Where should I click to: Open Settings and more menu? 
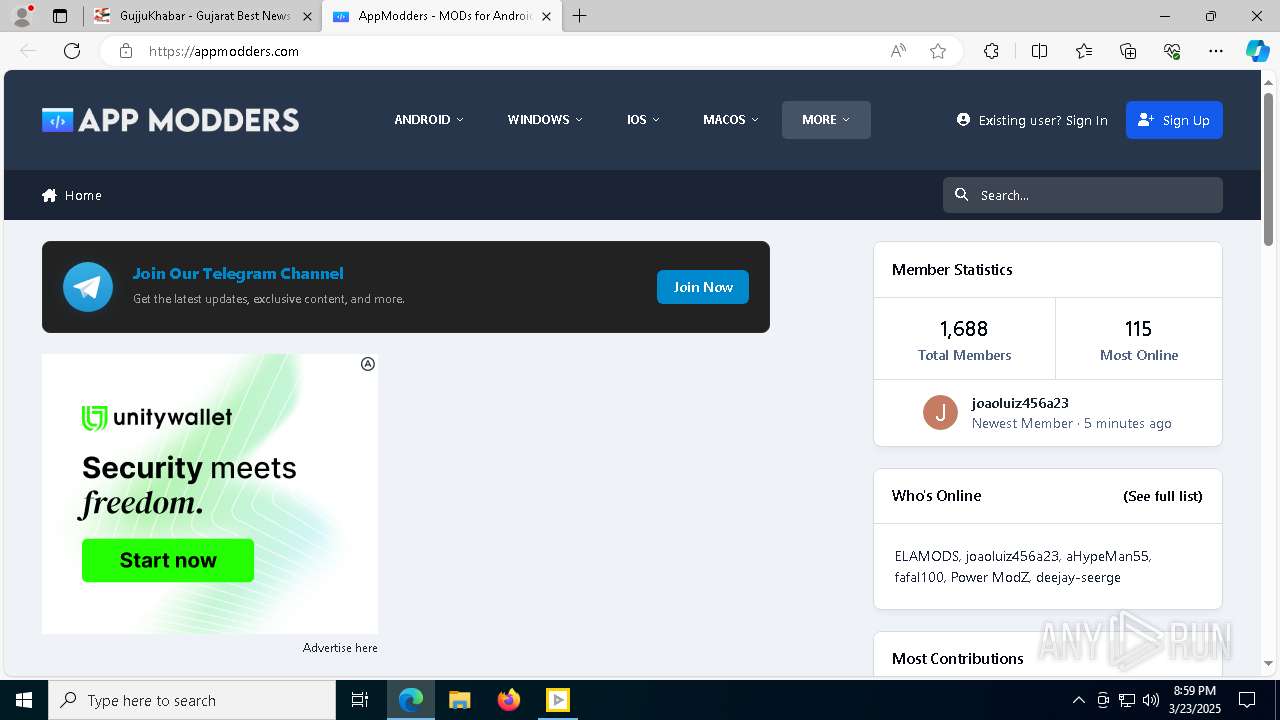(1216, 51)
